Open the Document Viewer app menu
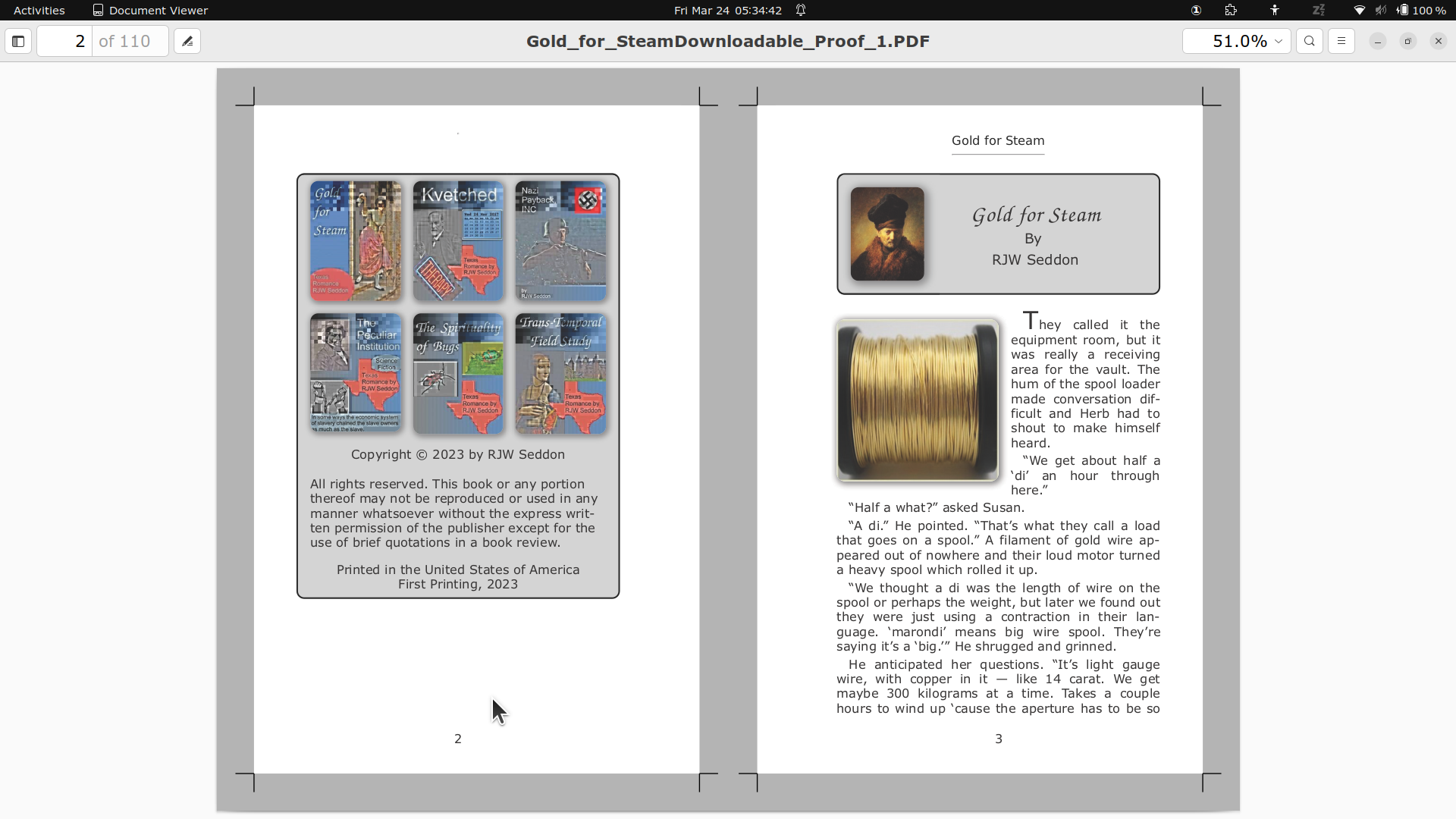This screenshot has height=819, width=1456. tap(150, 11)
